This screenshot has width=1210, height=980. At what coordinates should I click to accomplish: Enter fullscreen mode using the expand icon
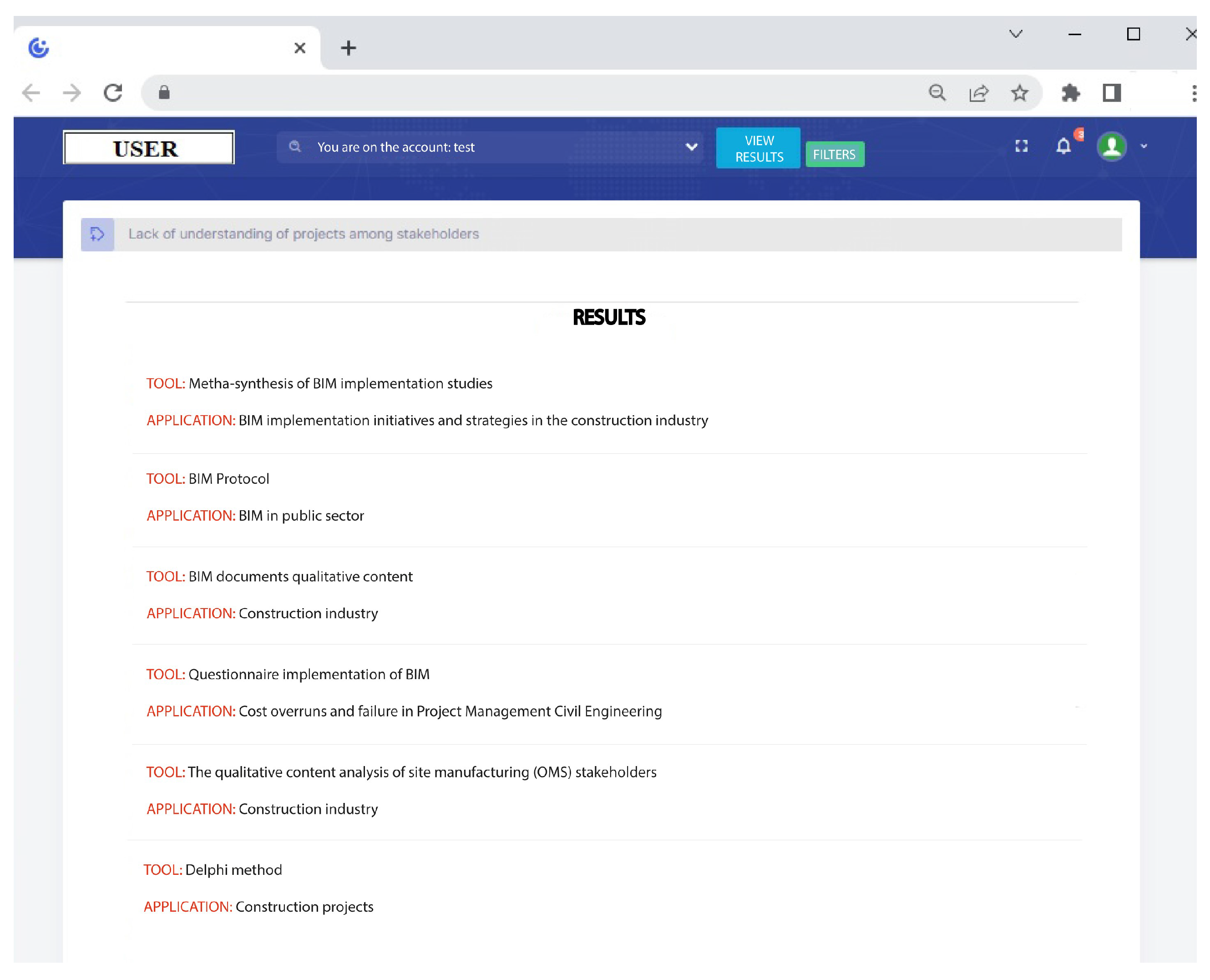coord(1021,146)
